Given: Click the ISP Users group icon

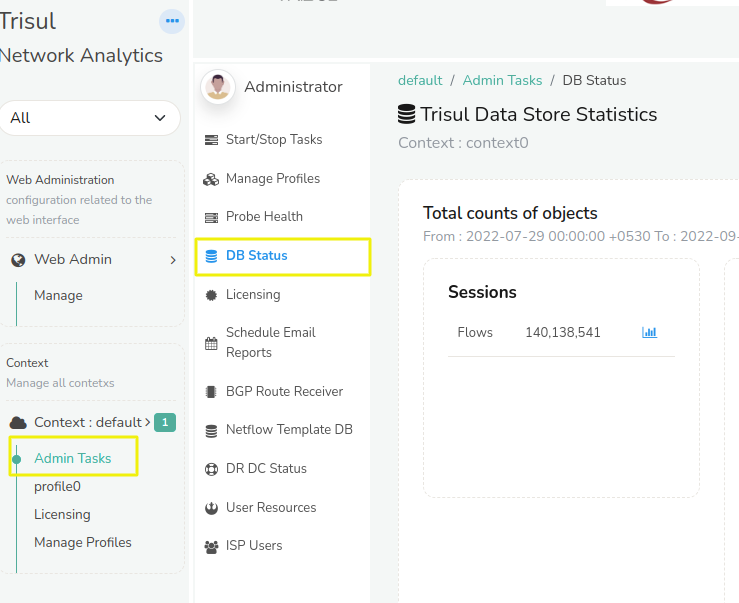Looking at the screenshot, I should tap(211, 547).
